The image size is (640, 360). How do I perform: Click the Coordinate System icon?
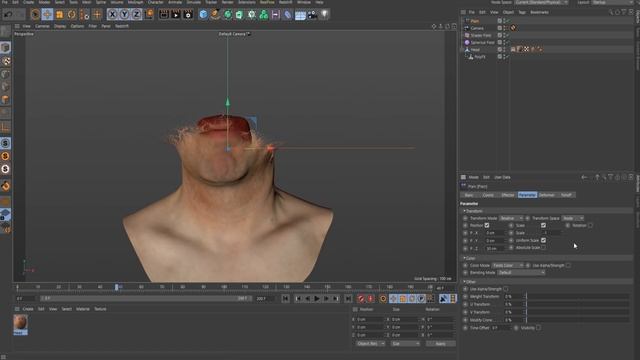point(149,15)
